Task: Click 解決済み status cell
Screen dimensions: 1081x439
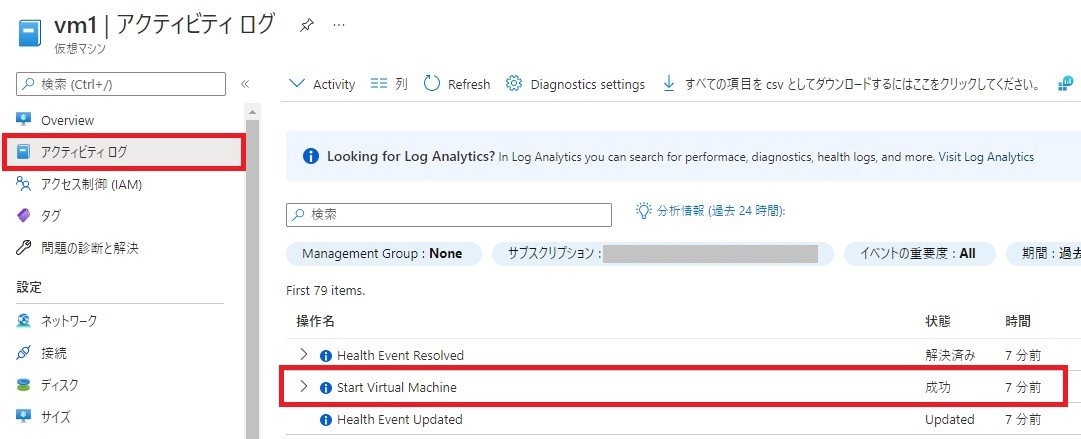Action: (x=951, y=356)
